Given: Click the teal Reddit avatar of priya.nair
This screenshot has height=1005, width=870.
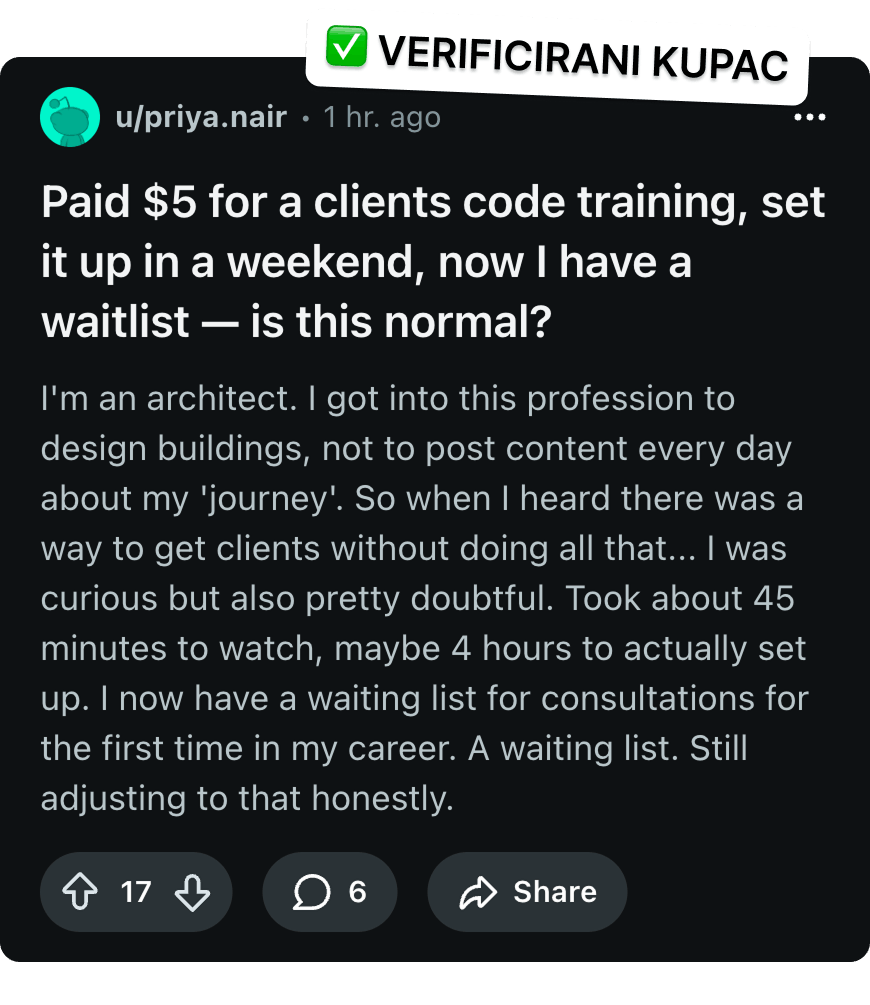Looking at the screenshot, I should point(70,117).
